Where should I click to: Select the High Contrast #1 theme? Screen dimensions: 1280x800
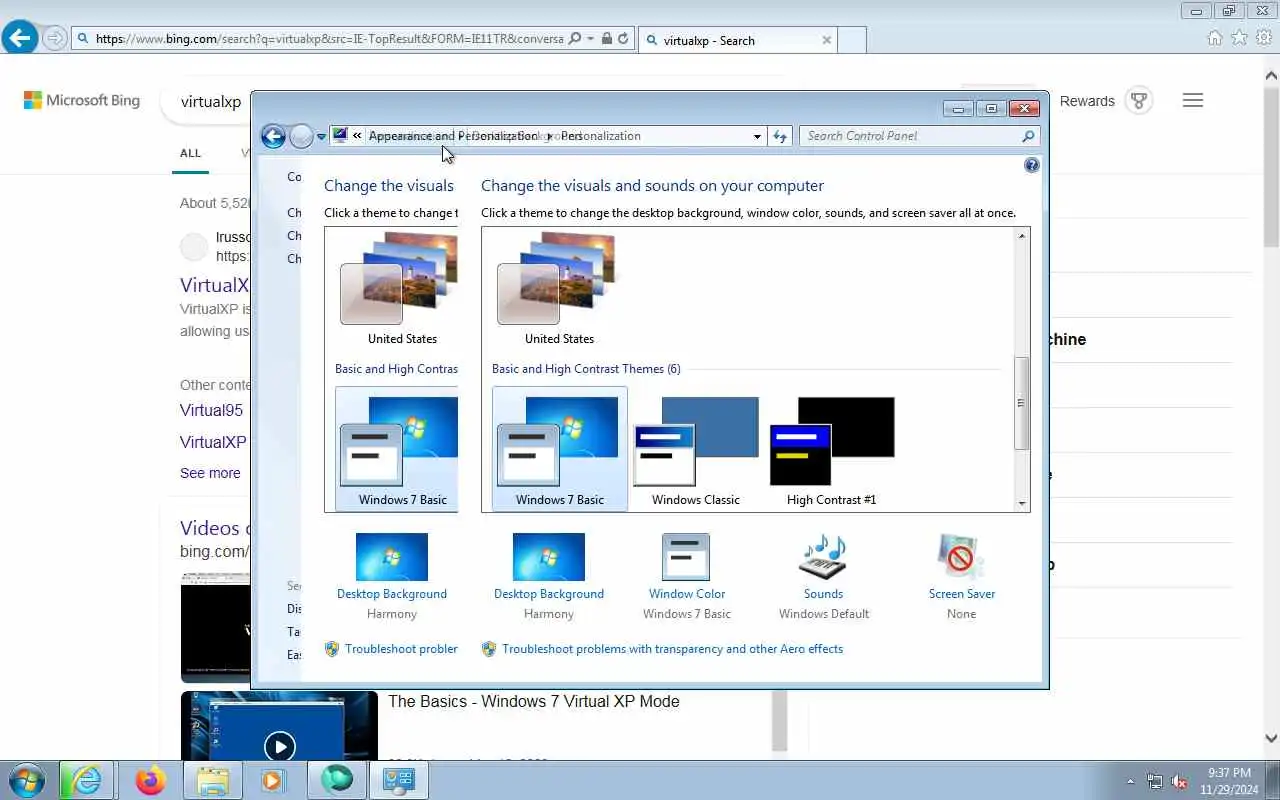[x=832, y=451]
